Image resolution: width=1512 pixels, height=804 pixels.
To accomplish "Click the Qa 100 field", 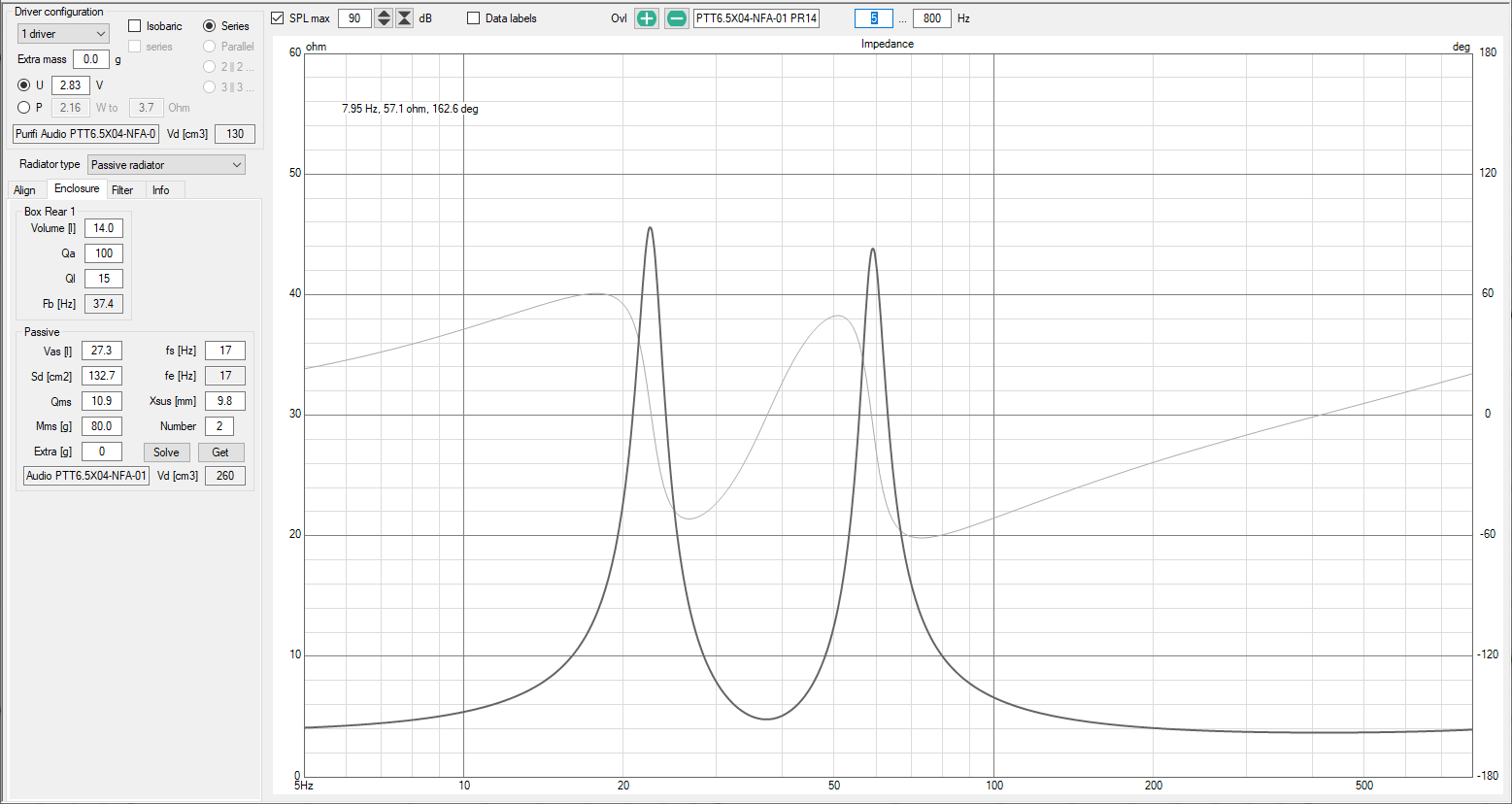I will point(104,253).
